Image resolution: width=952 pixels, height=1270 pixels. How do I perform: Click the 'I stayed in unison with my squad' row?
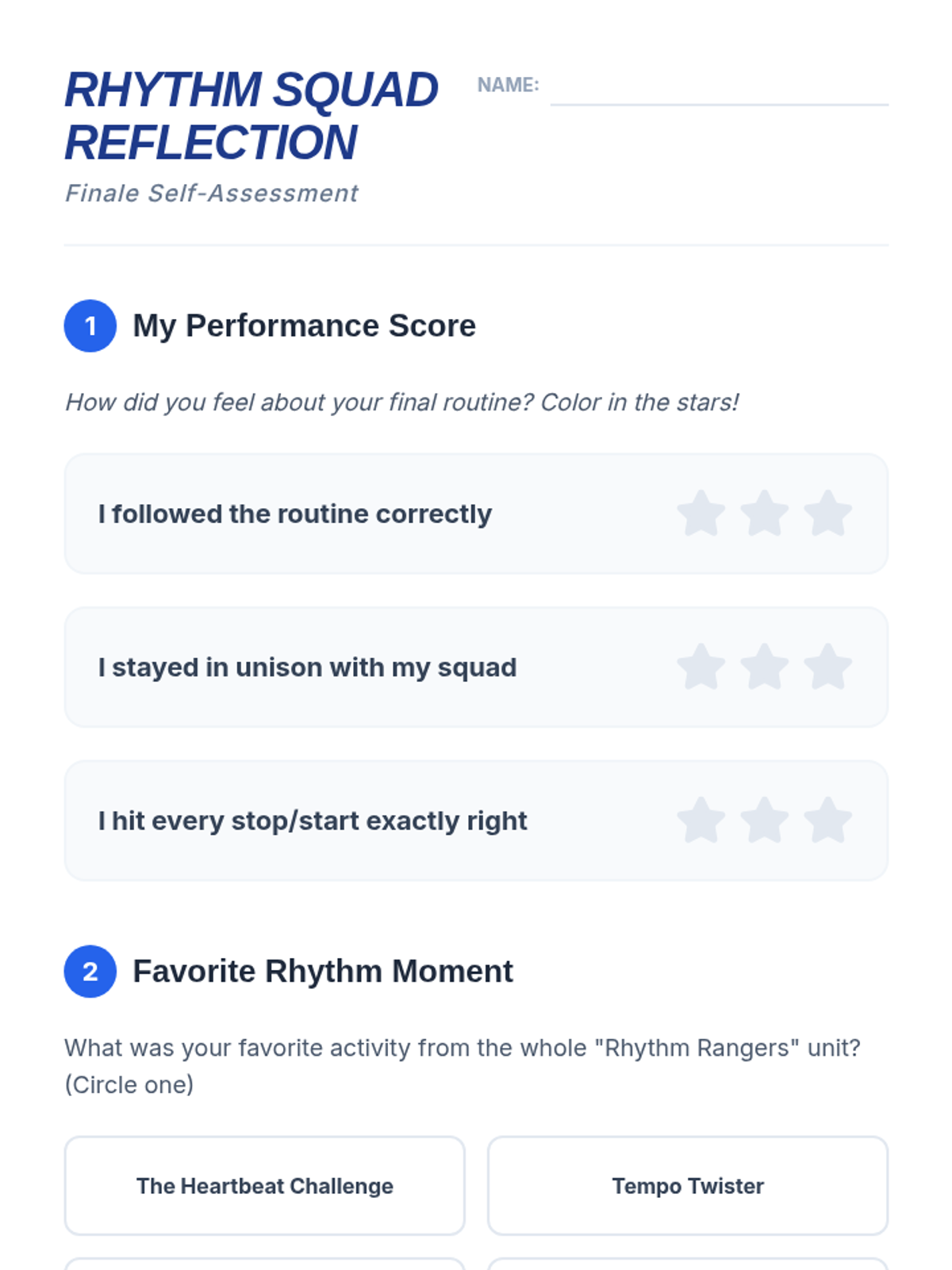[x=308, y=668]
